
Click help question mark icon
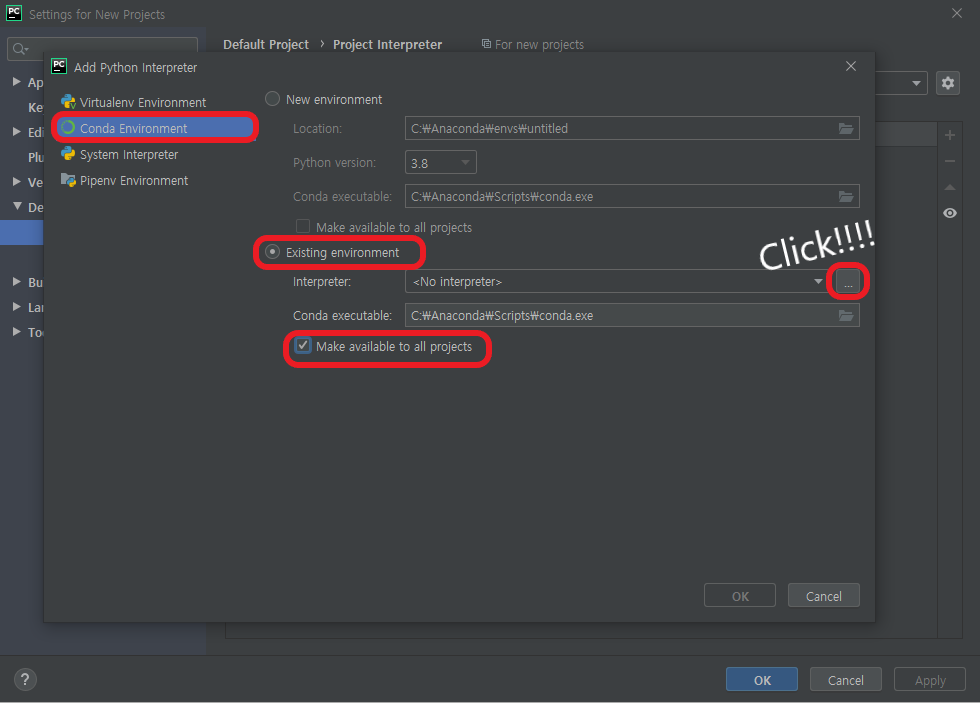tap(25, 679)
